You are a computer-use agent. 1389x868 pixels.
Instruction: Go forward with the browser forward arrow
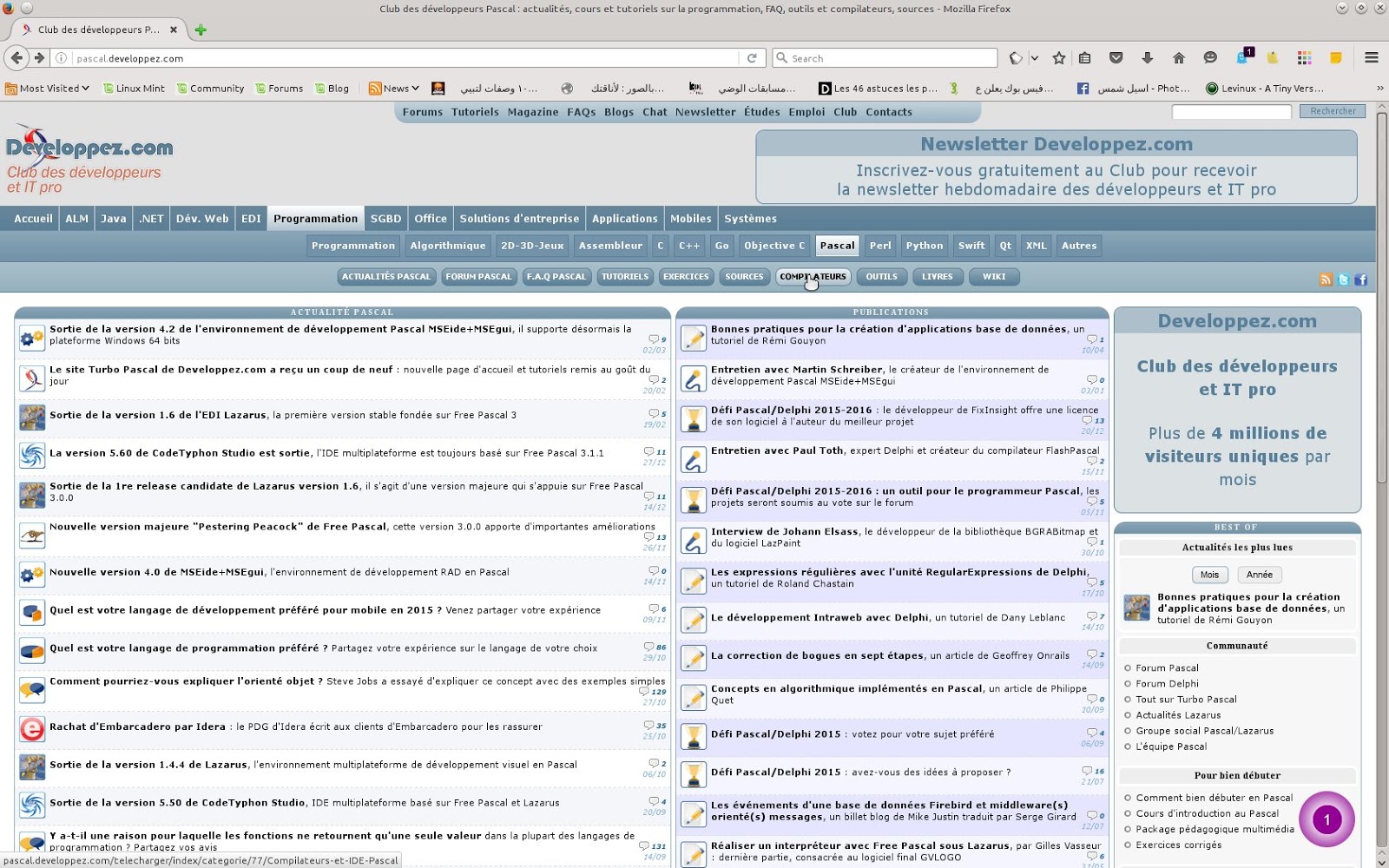(39, 58)
